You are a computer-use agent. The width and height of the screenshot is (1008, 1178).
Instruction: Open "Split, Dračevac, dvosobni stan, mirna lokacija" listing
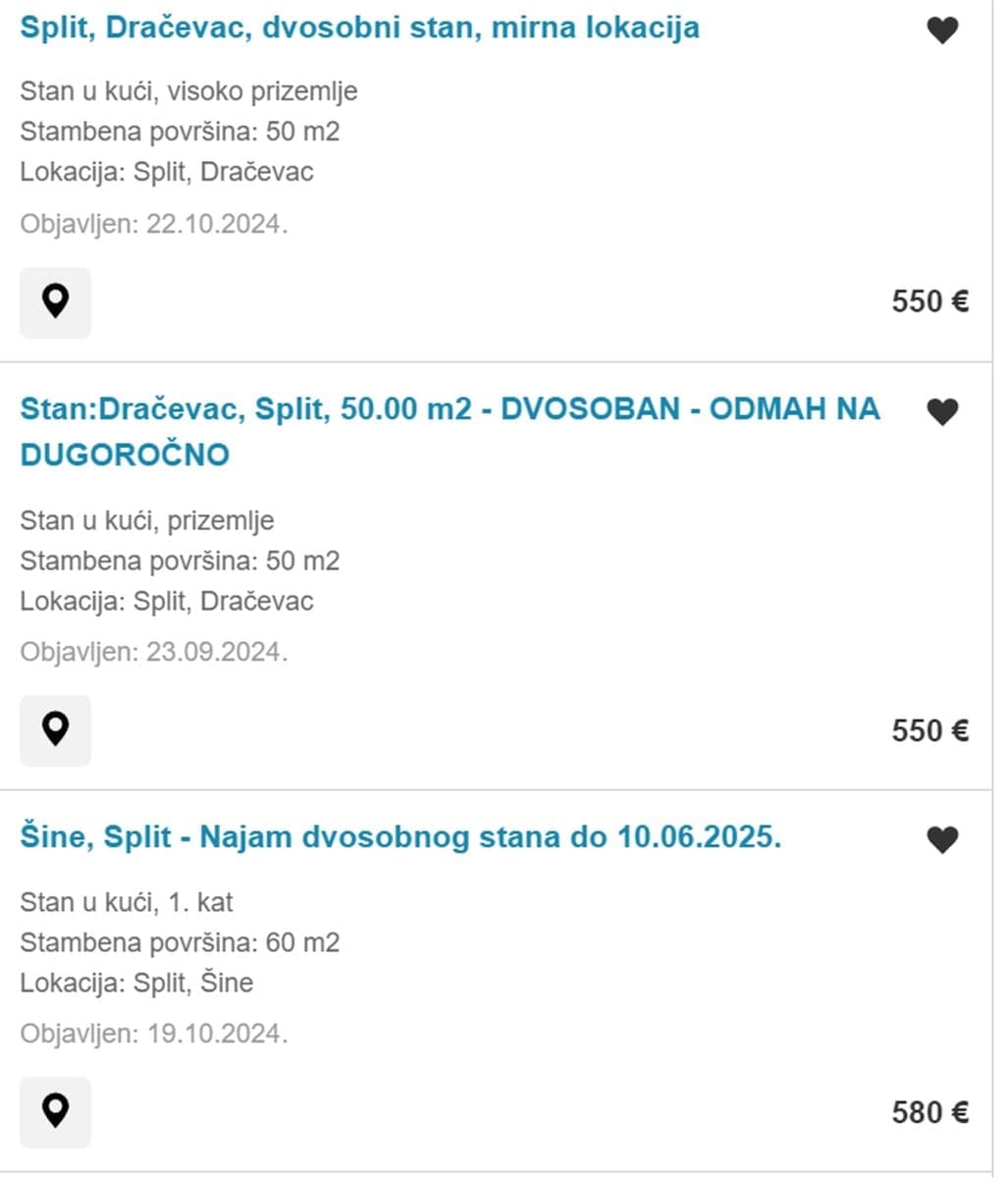359,27
